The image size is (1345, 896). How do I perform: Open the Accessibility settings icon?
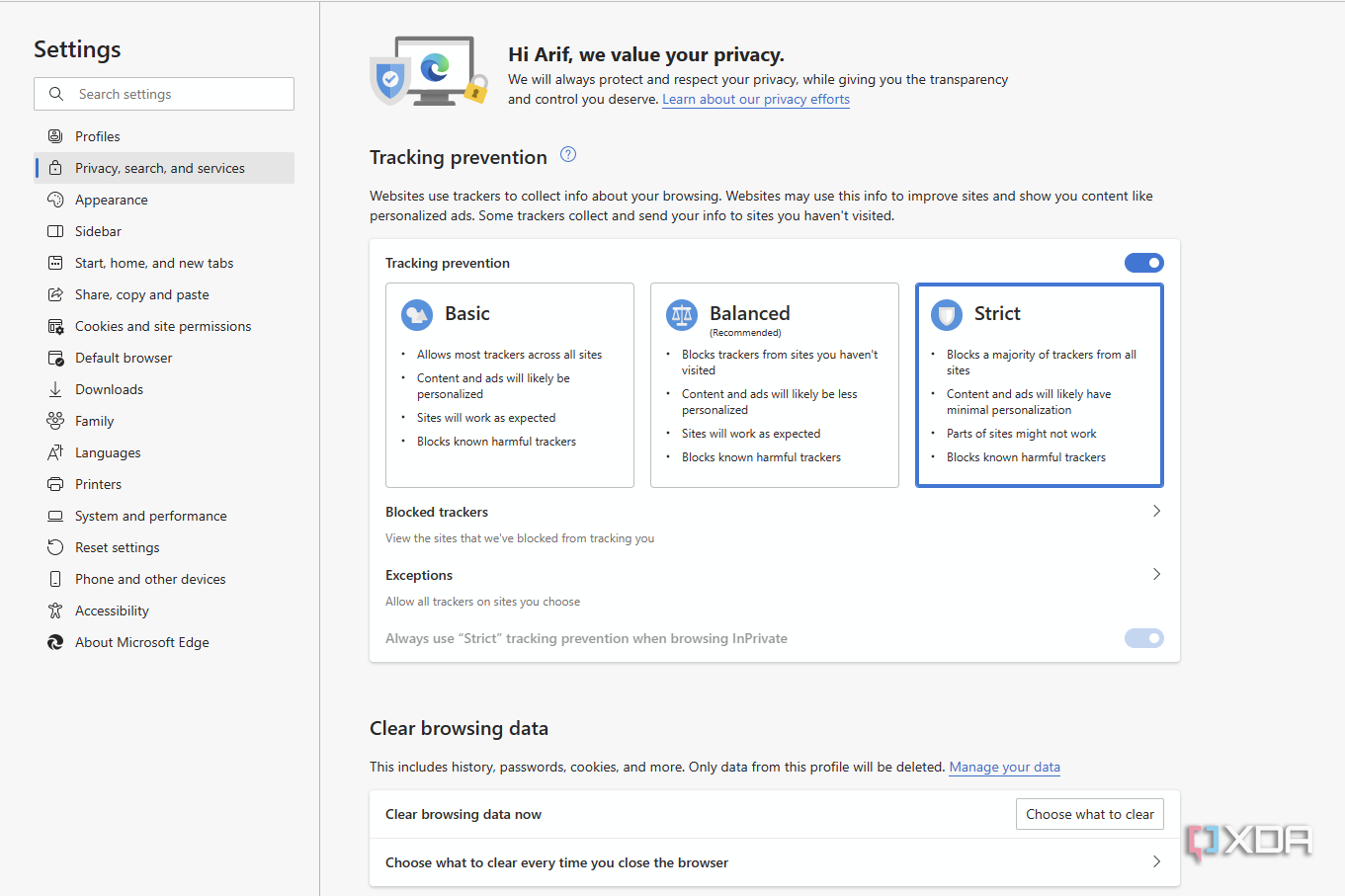tap(55, 610)
